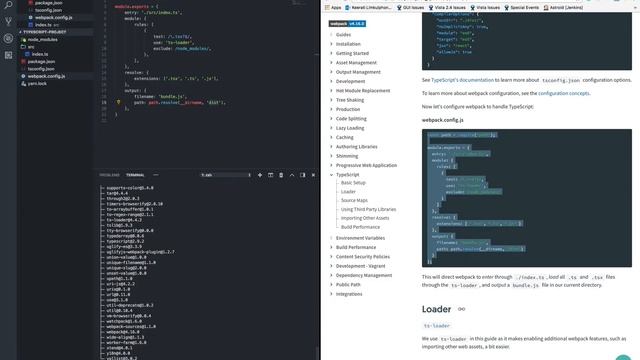This screenshot has width=640, height=360.
Task: Select webpack.config.js in open editors list
Action: coord(53,18)
